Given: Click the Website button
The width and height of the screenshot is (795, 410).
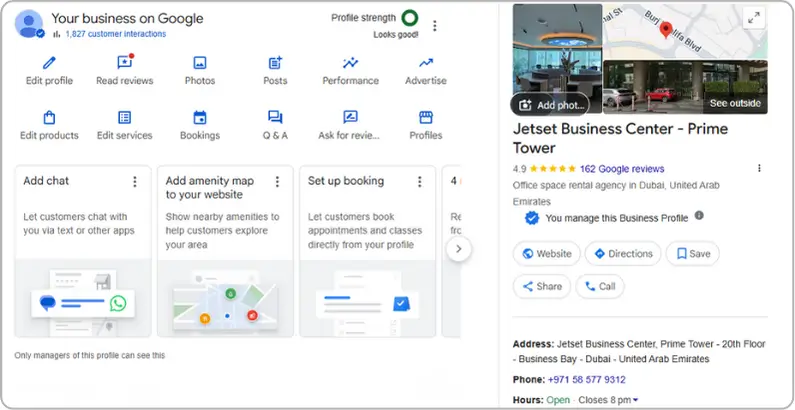Looking at the screenshot, I should point(547,253).
